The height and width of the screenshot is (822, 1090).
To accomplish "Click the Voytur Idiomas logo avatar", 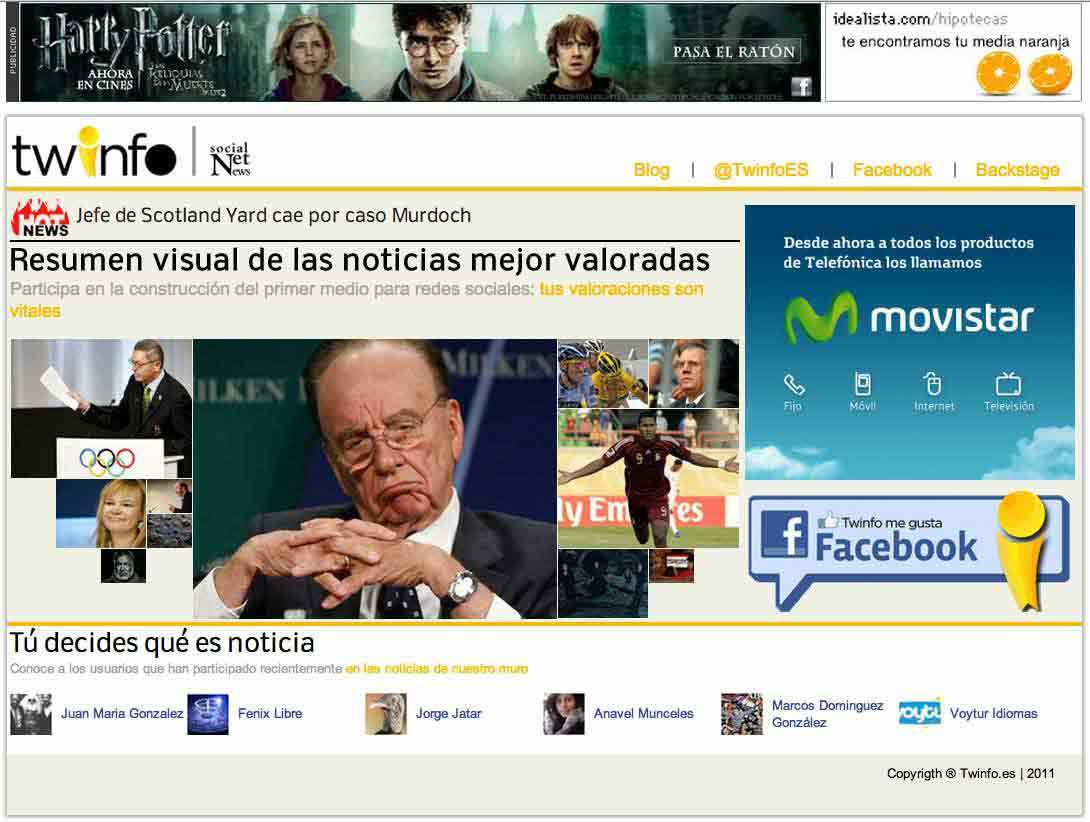I will pyautogui.click(x=920, y=712).
